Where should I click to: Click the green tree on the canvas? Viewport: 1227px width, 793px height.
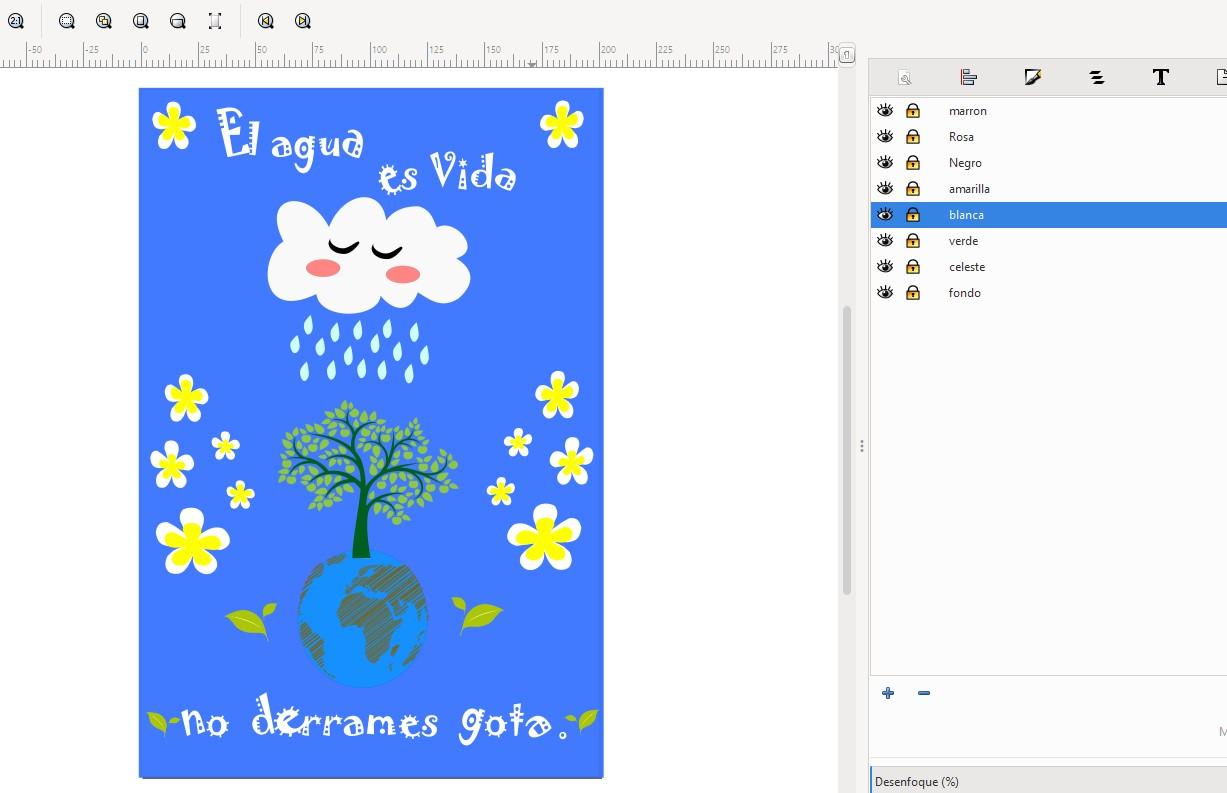pyautogui.click(x=367, y=478)
